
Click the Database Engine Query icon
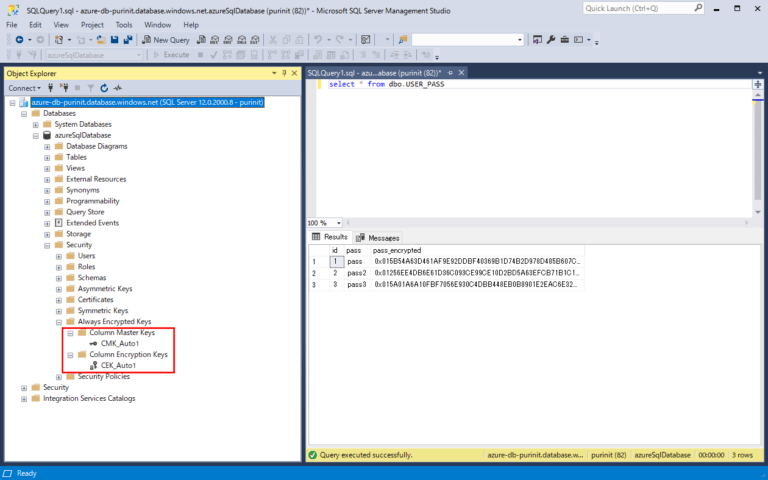pyautogui.click(x=201, y=40)
